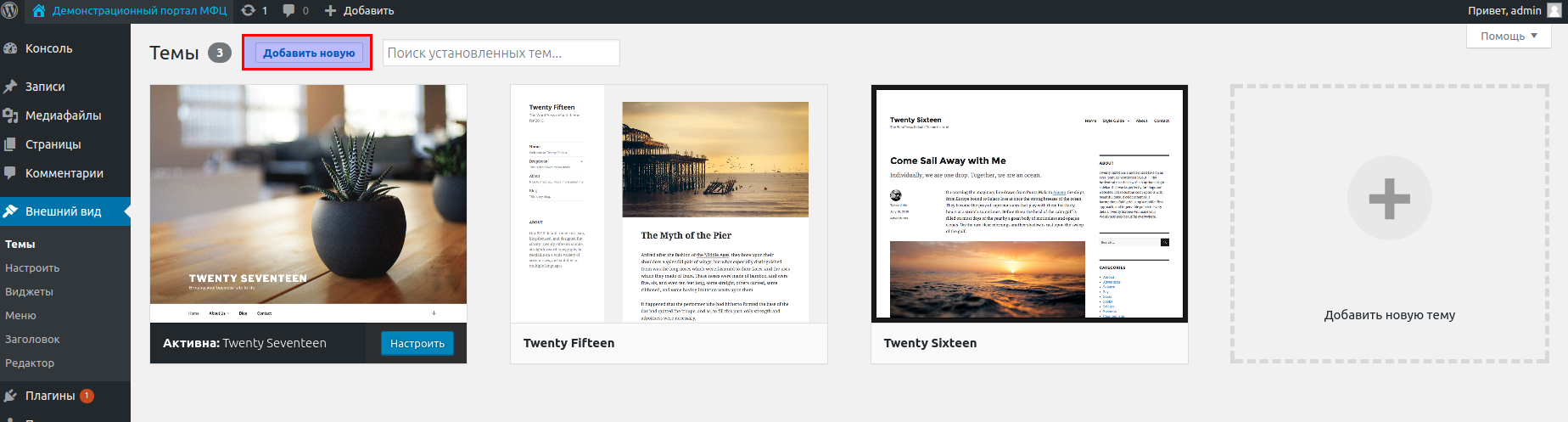Click the Темы page heading
Image resolution: width=1568 pixels, height=422 pixels.
tap(174, 53)
